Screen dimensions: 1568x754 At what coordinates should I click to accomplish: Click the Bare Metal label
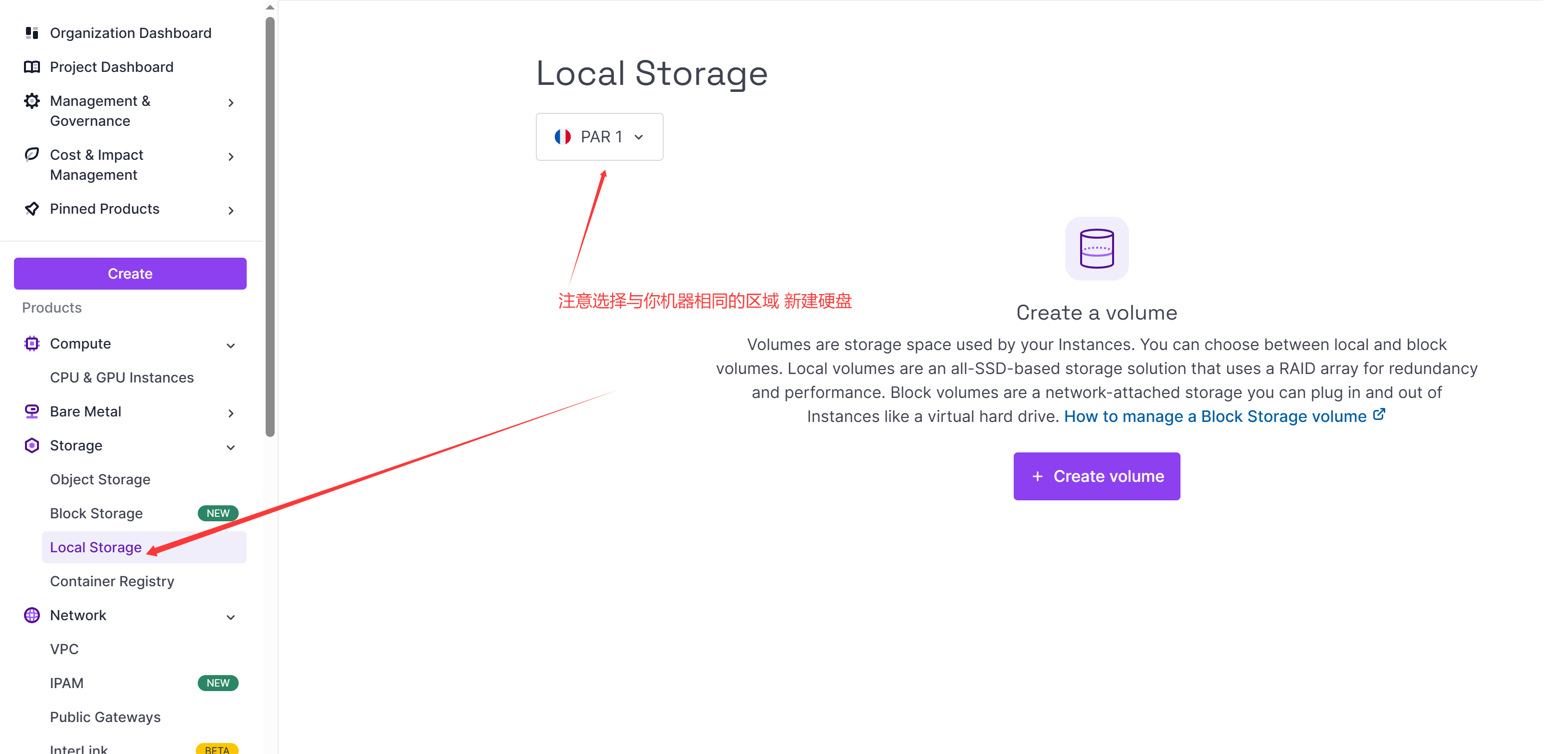pyautogui.click(x=85, y=411)
